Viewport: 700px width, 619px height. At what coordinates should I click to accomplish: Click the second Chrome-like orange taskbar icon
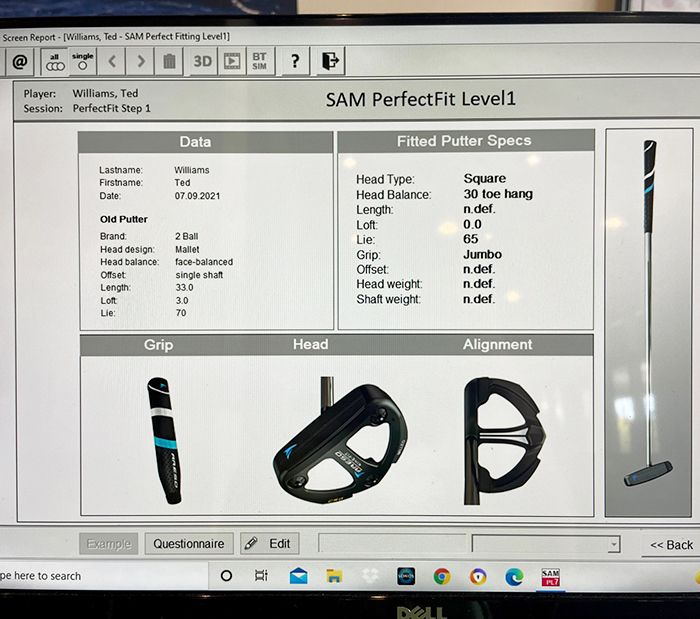(478, 576)
